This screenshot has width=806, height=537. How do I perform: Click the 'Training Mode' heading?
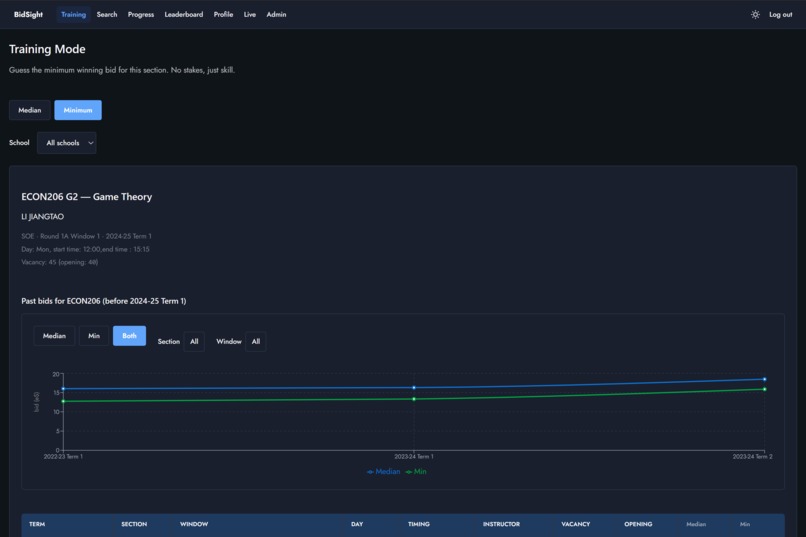click(x=47, y=49)
